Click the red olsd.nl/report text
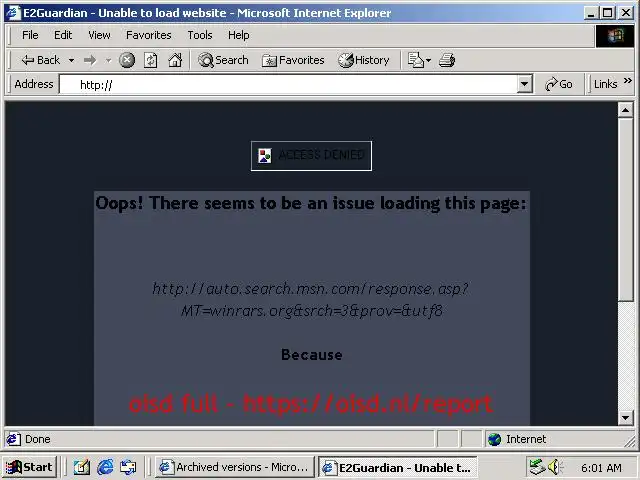The image size is (640, 480). pyautogui.click(x=311, y=404)
